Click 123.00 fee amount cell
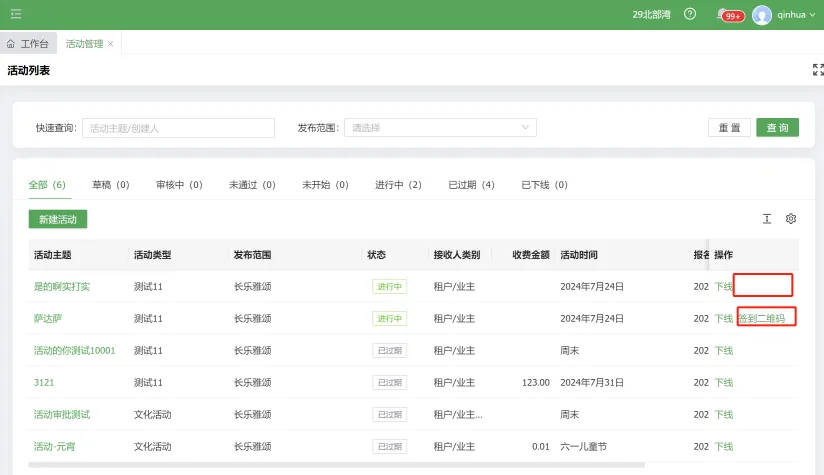The height and width of the screenshot is (475, 824). (535, 383)
